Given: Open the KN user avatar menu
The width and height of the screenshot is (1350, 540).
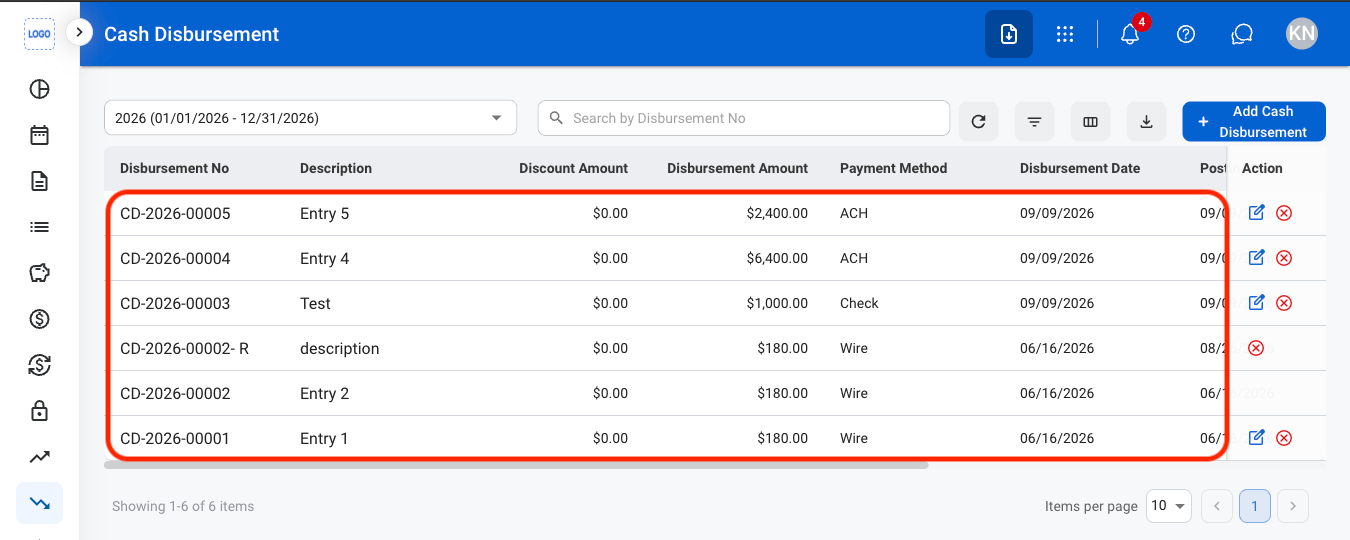Looking at the screenshot, I should click(1302, 34).
